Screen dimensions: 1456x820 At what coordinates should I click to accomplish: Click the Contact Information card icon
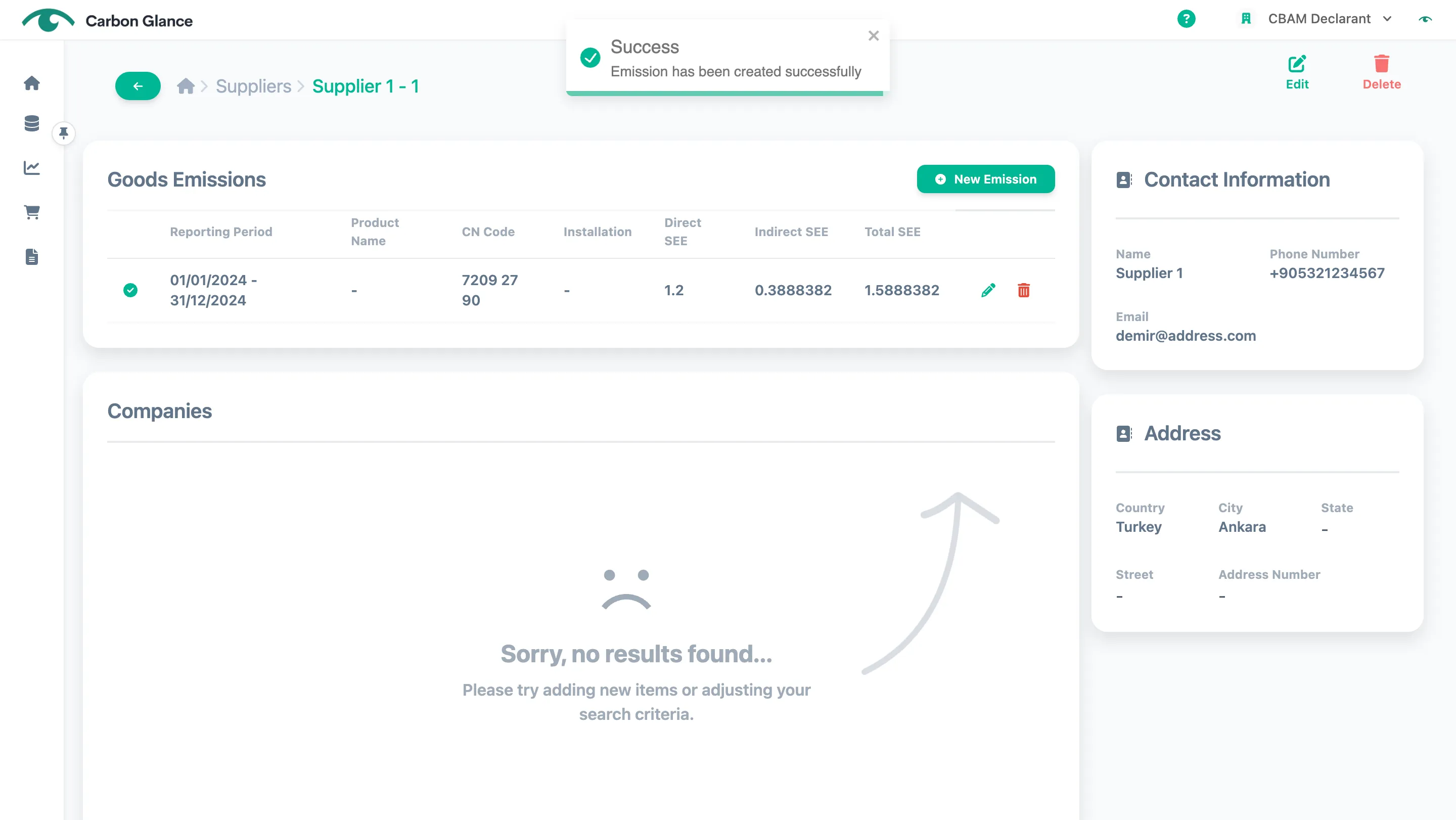[1124, 179]
